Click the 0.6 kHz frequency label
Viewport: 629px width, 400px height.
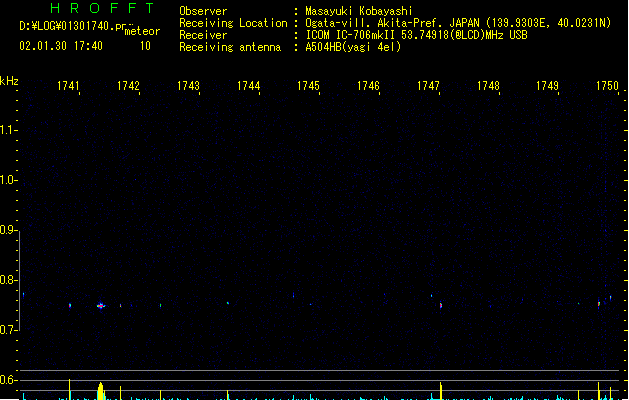click(7, 380)
